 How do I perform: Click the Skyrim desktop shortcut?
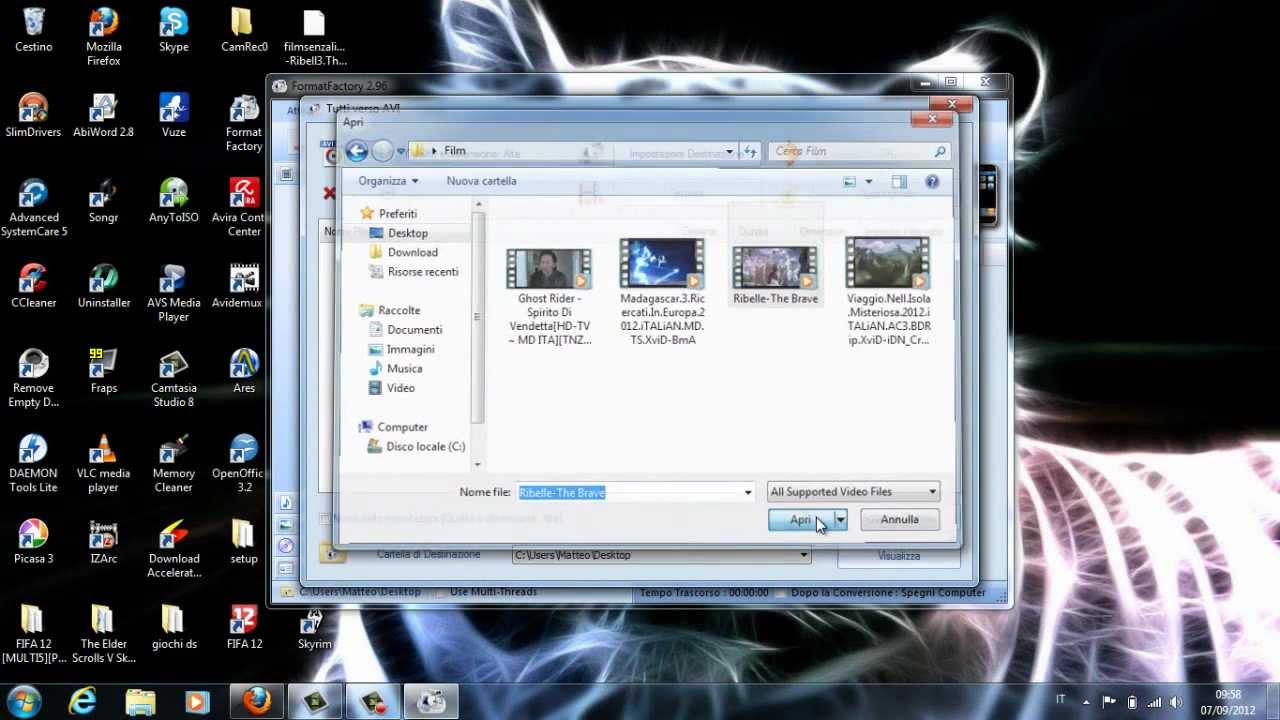pyautogui.click(x=314, y=630)
